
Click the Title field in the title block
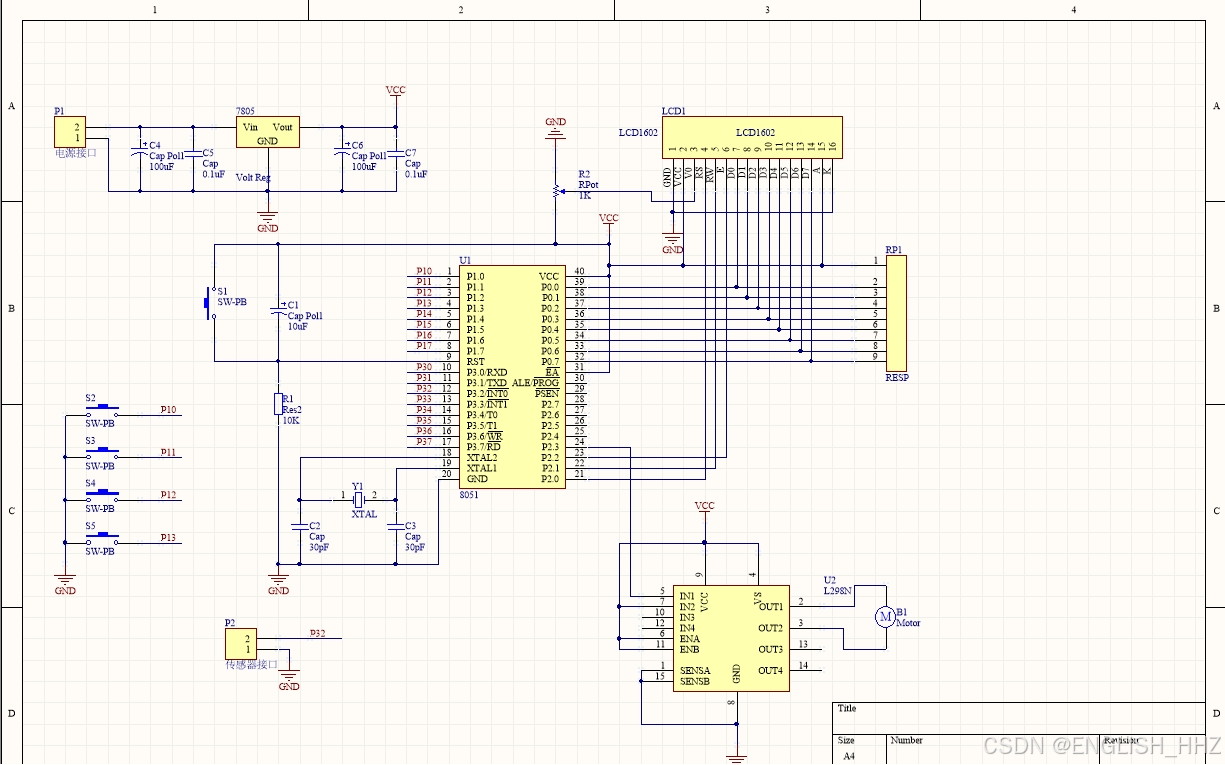tap(1019, 718)
